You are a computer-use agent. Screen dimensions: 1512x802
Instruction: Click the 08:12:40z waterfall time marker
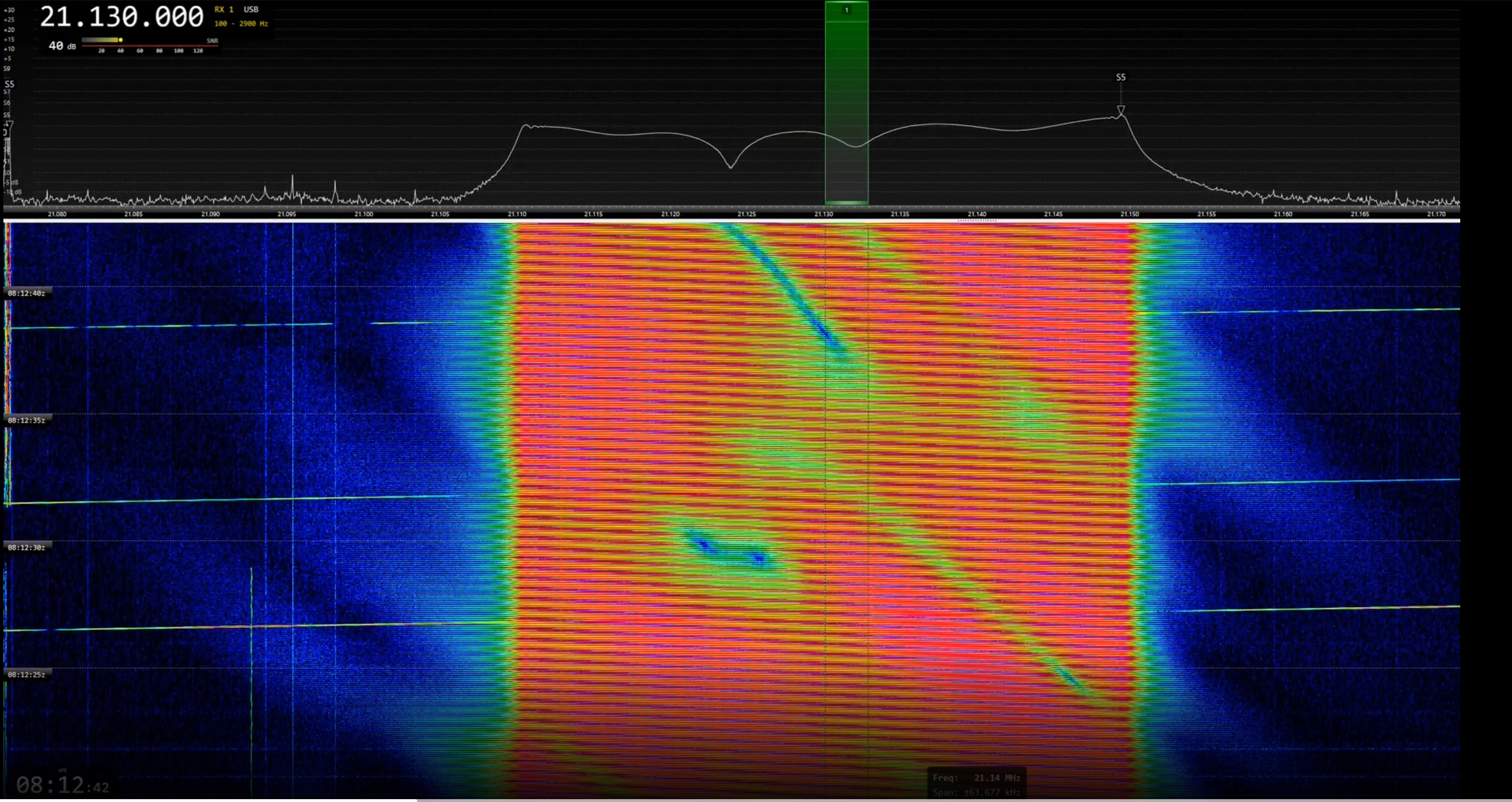(x=26, y=293)
